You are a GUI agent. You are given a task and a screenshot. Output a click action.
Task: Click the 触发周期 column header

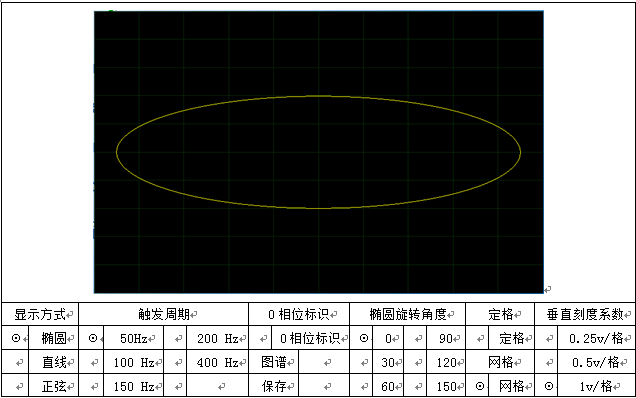[164, 314]
